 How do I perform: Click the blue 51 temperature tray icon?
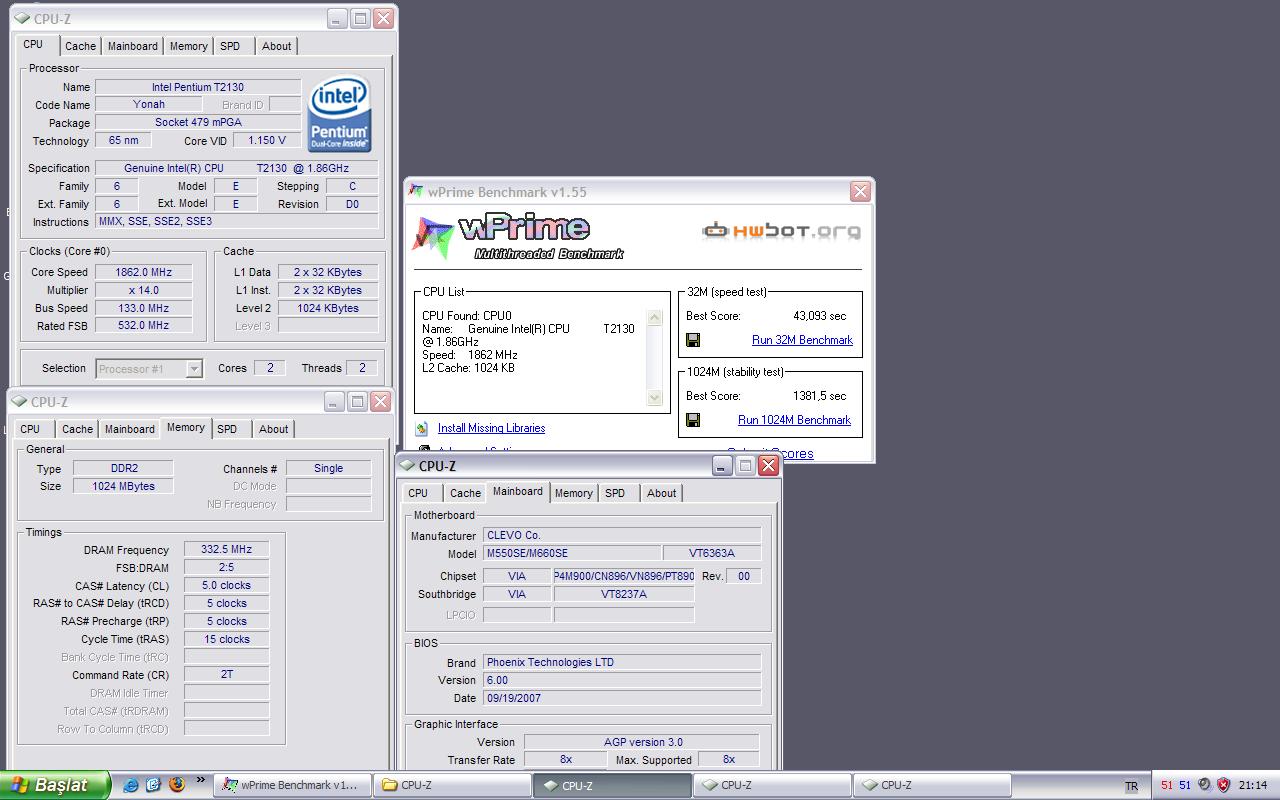coord(1185,785)
